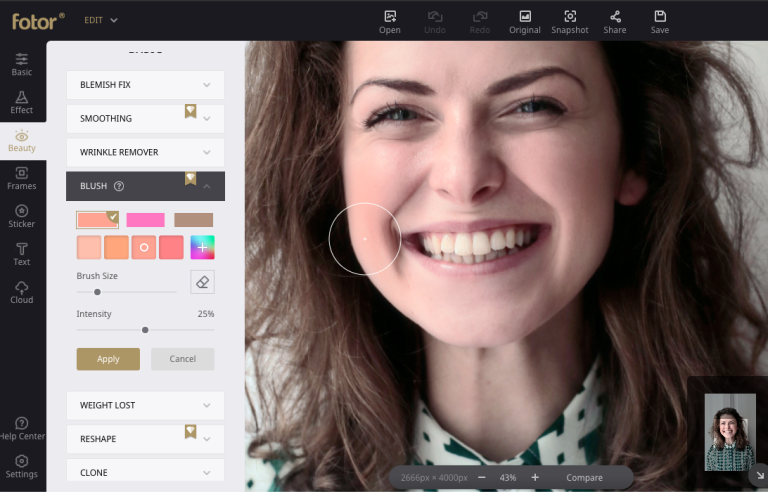Expand the RESHAPE section
This screenshot has width=768, height=492.
pyautogui.click(x=145, y=439)
